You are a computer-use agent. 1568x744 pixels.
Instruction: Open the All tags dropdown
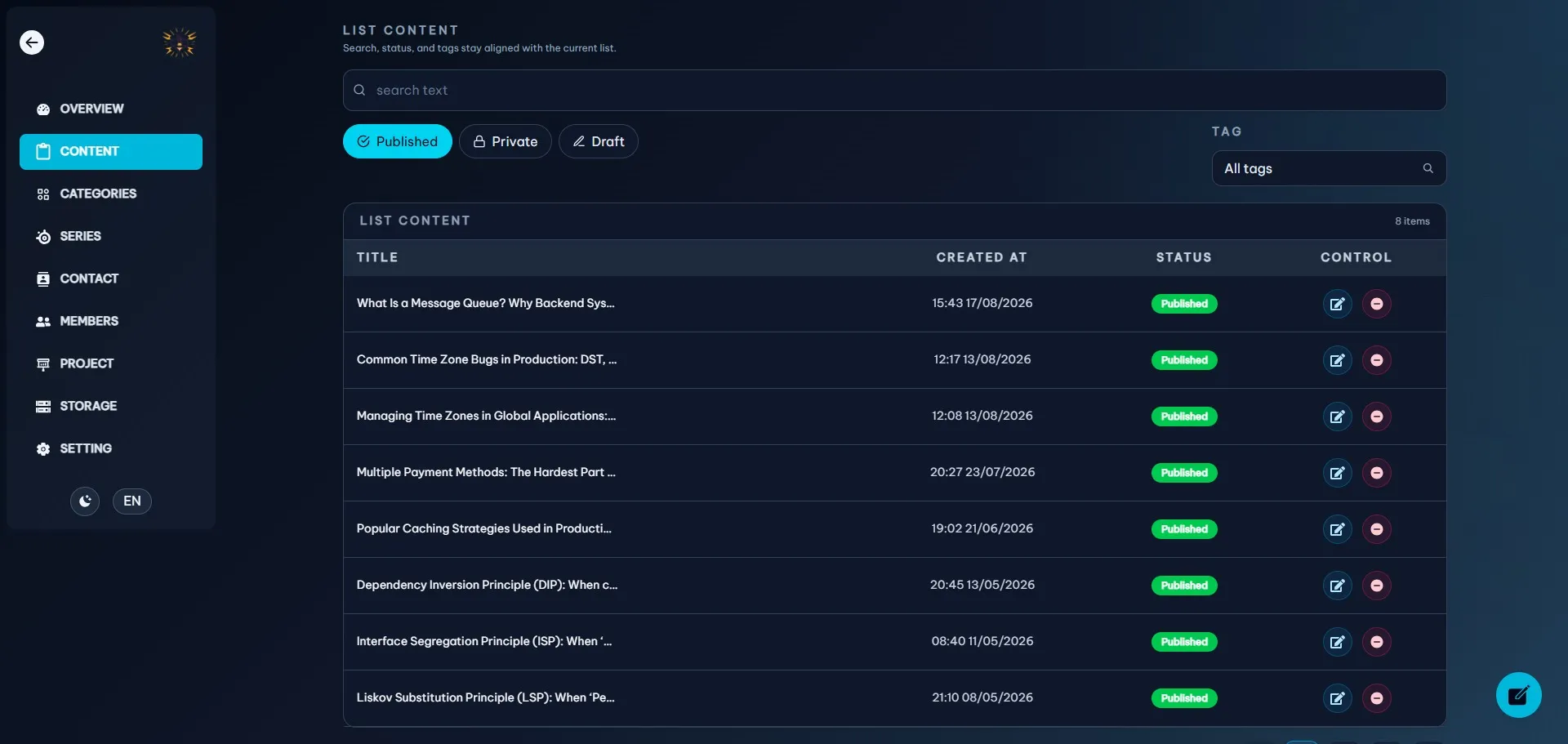click(1329, 169)
